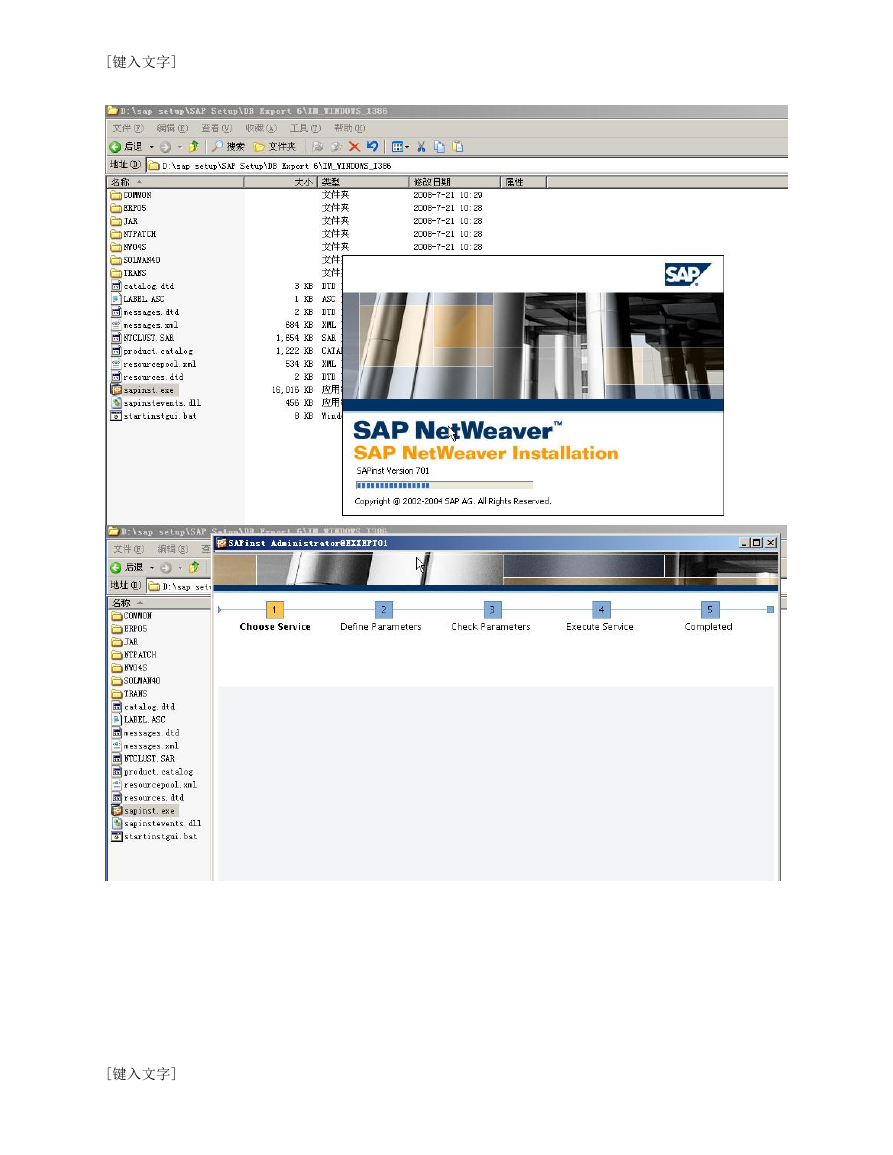
Task: Open Back history dropdown arrow in upper Explorer
Action: [152, 147]
